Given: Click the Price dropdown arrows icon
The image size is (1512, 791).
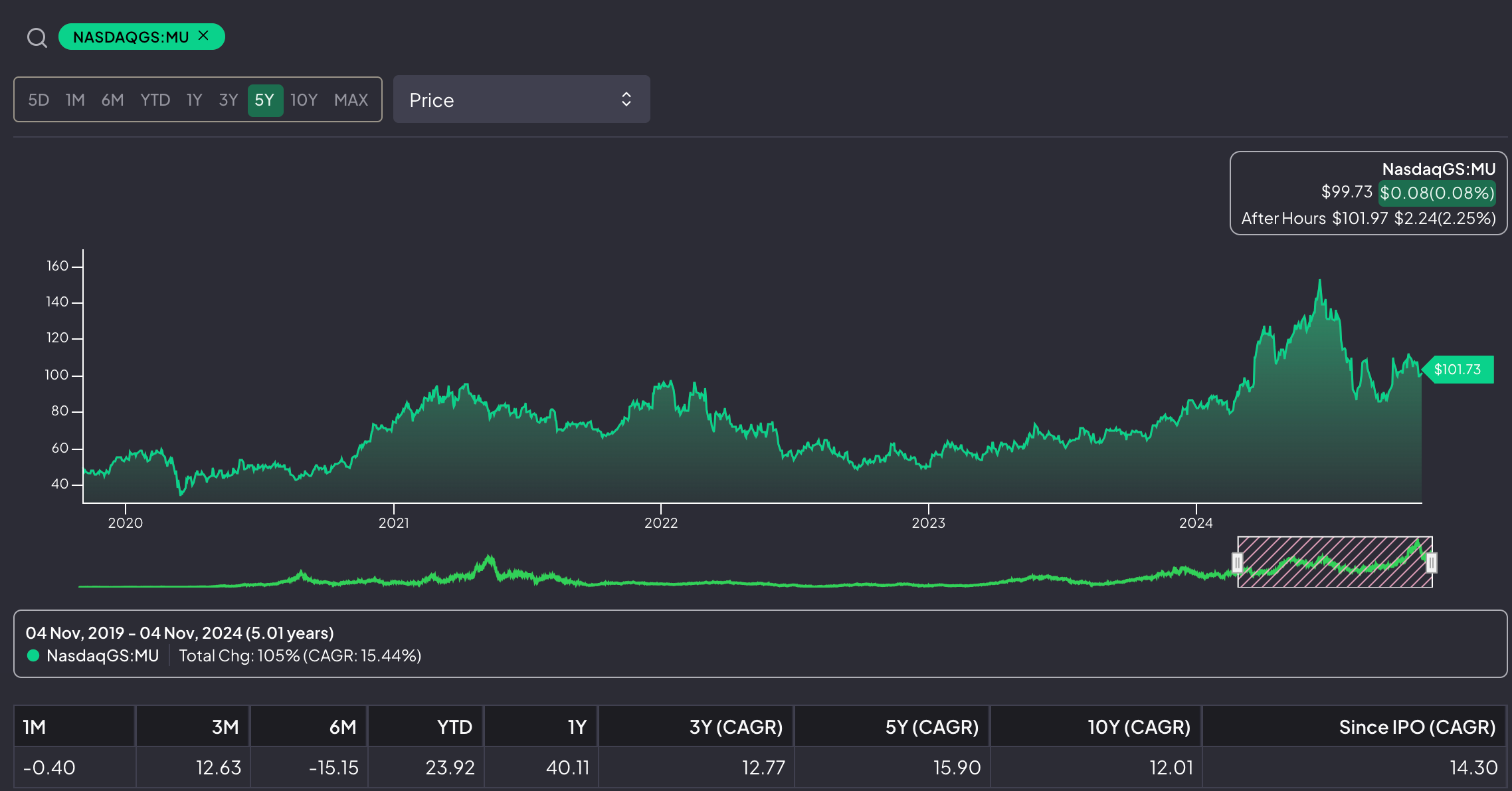Looking at the screenshot, I should tap(626, 100).
